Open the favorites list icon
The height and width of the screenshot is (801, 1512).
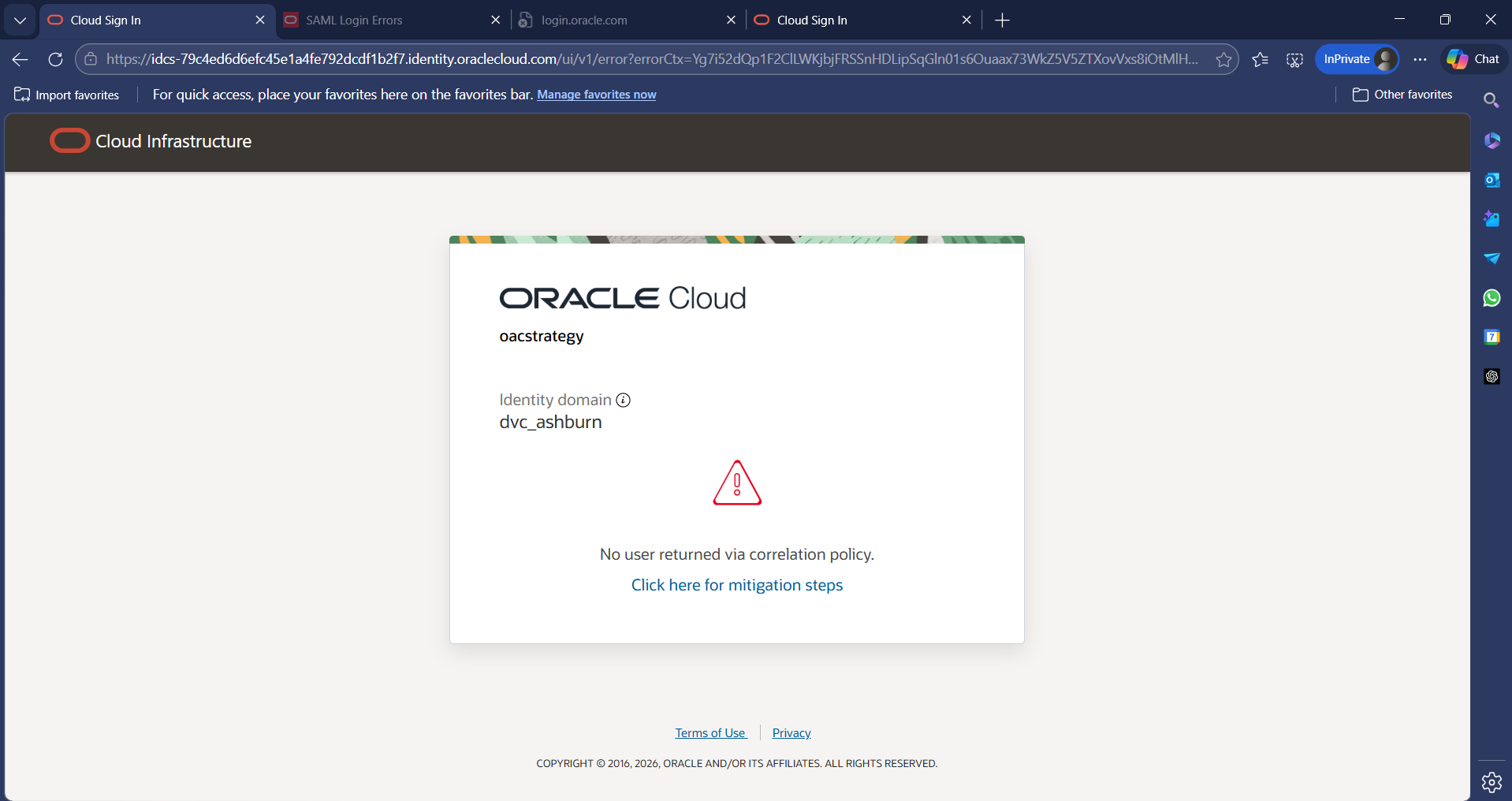click(1260, 59)
